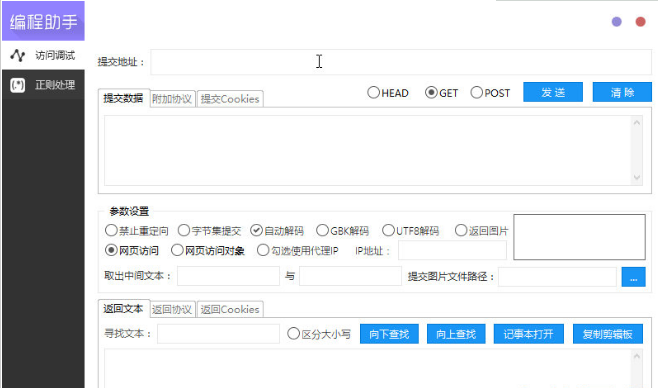Select the UTF8解码 option
Viewport: 658px width, 388px height.
(410, 230)
